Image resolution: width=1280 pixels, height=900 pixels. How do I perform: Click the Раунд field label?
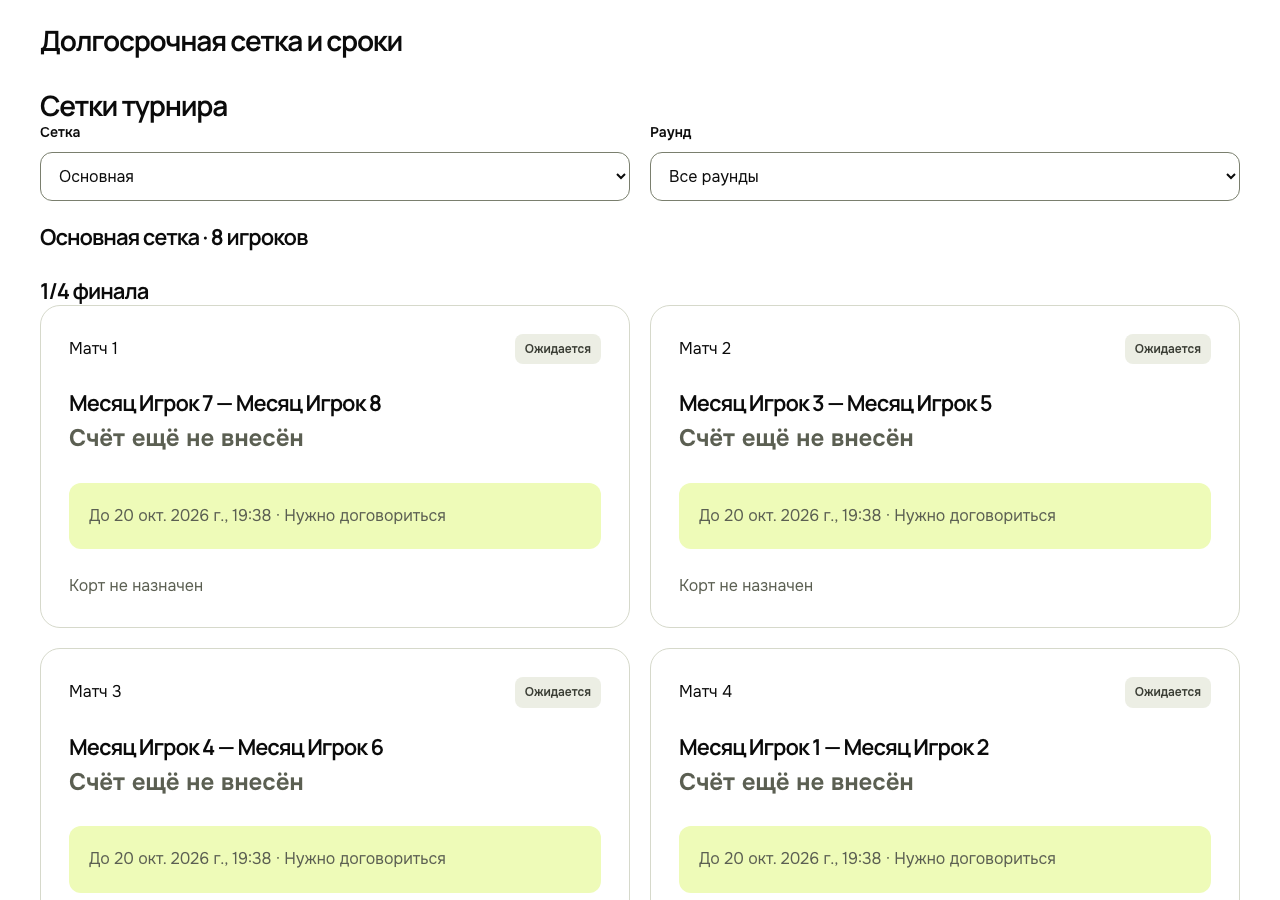tap(670, 132)
